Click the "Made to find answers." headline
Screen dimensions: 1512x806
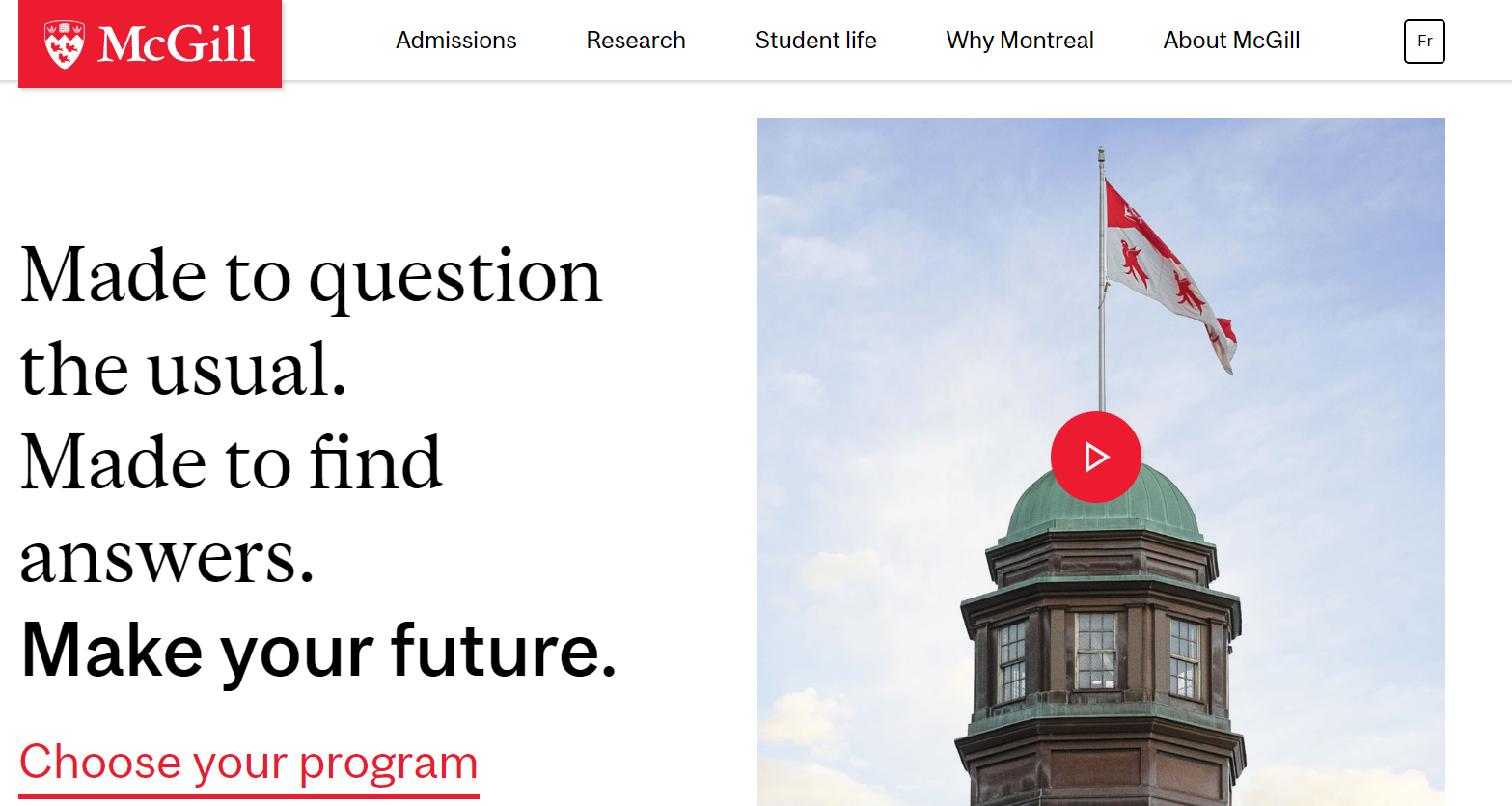pyautogui.click(x=232, y=509)
